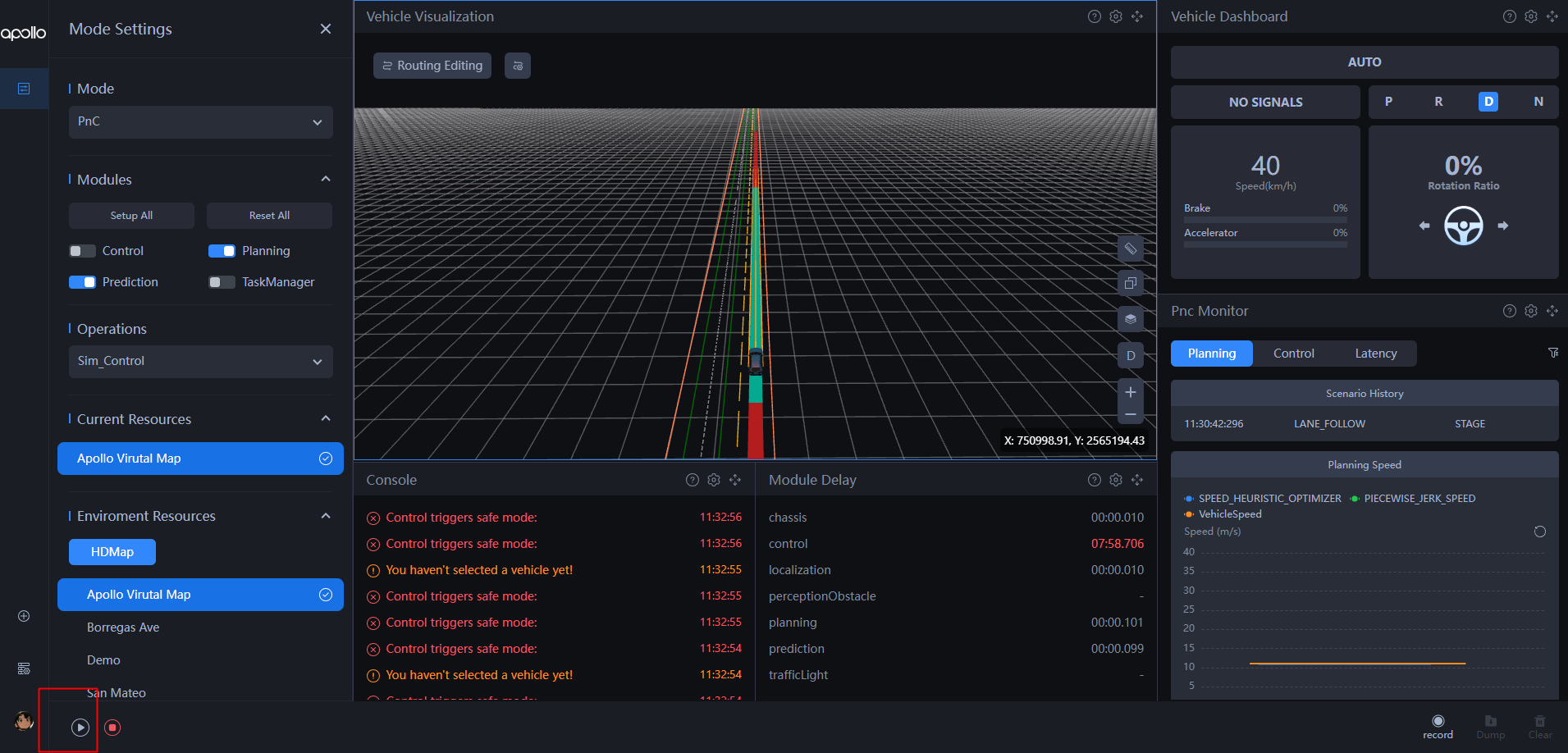Viewport: 1568px width, 753px height.
Task: Select R gear on dashboard
Action: pos(1438,102)
